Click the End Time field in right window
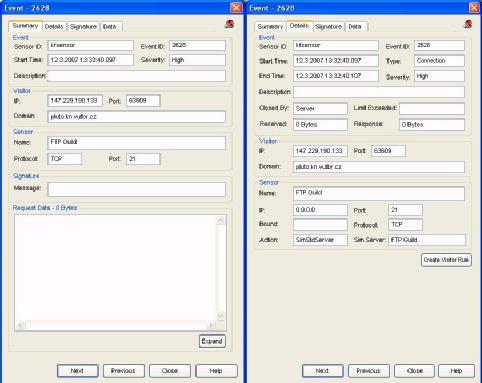482x383 pixels. (336, 76)
